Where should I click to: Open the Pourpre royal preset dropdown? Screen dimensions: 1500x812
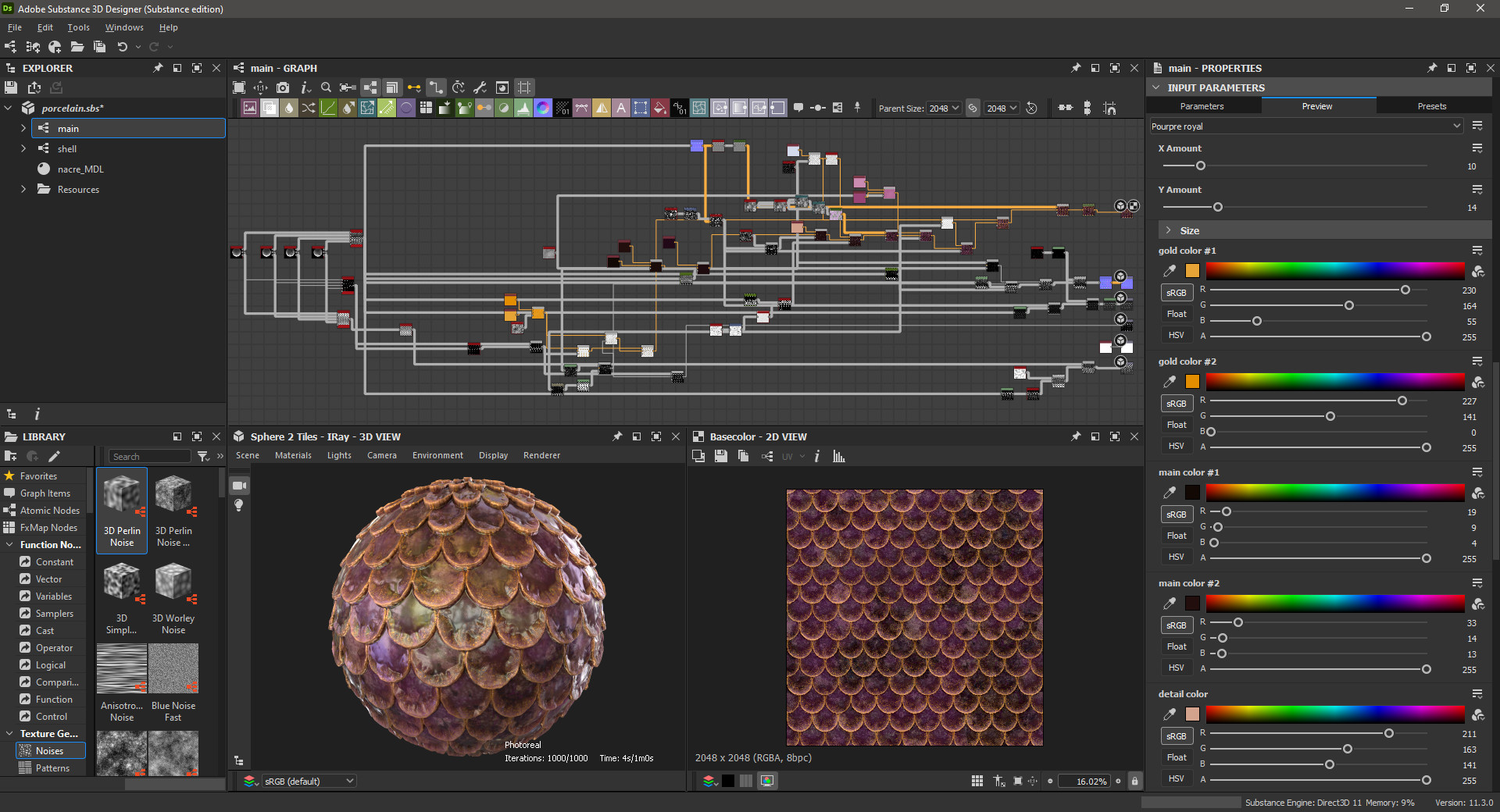pos(1305,126)
